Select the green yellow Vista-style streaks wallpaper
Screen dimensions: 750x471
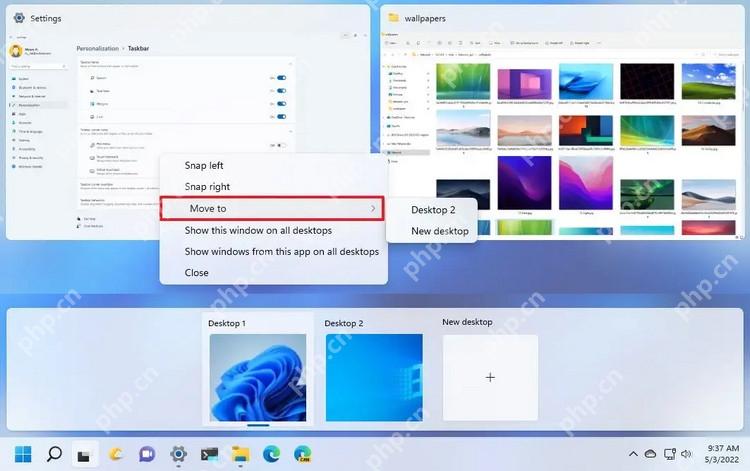pos(647,131)
